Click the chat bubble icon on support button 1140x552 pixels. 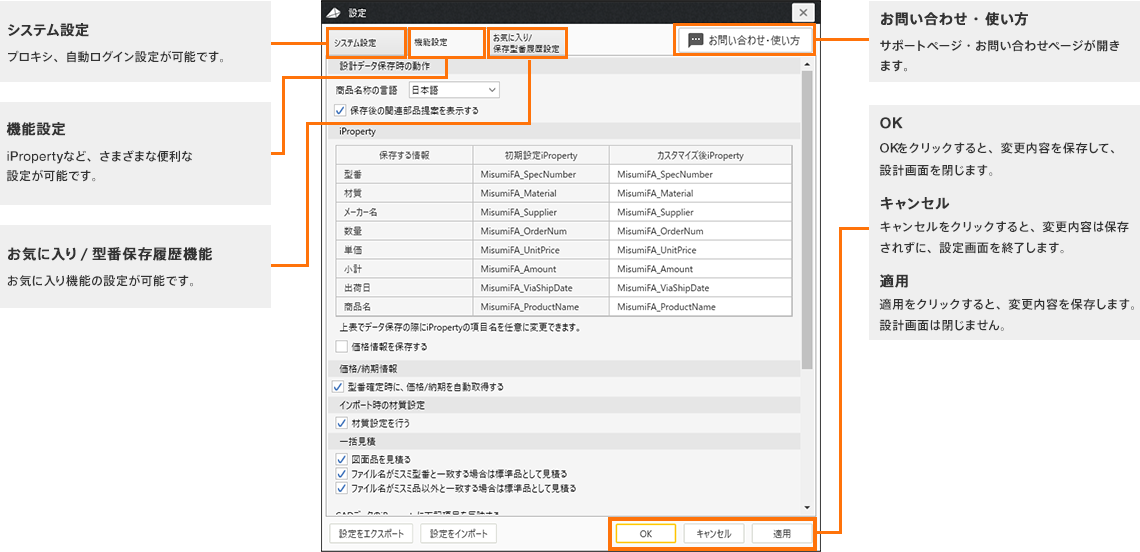(696, 41)
